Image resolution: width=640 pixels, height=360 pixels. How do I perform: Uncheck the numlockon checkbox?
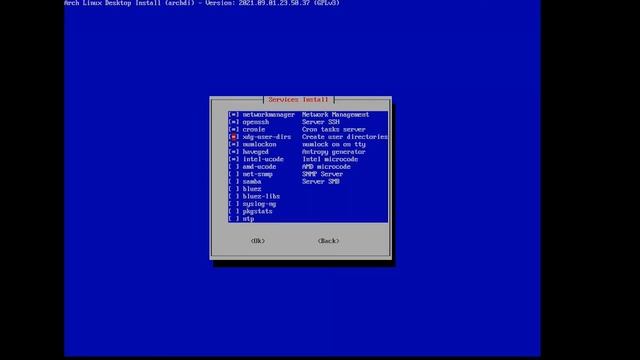[233, 144]
